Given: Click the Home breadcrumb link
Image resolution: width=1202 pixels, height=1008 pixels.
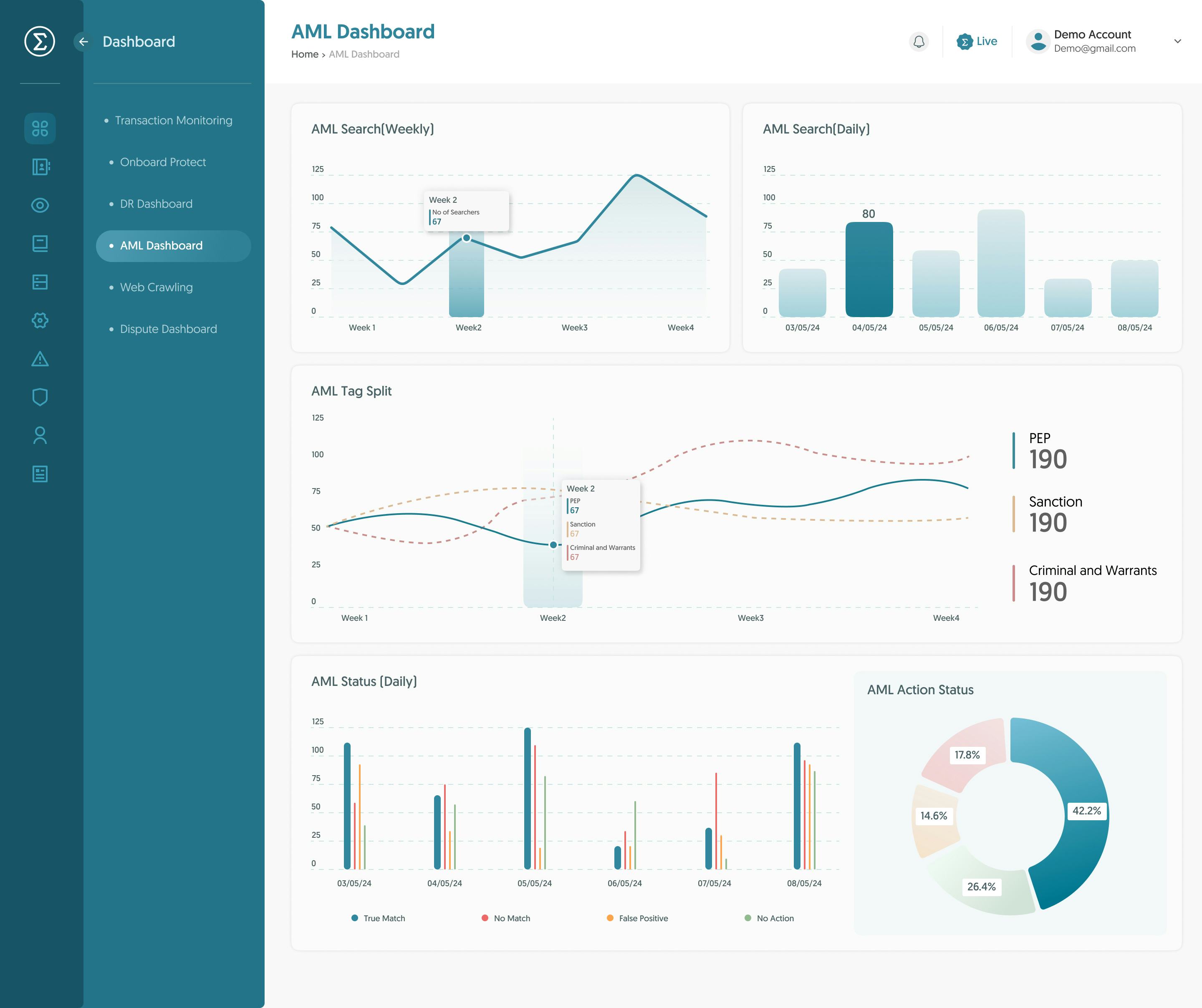Looking at the screenshot, I should point(305,54).
